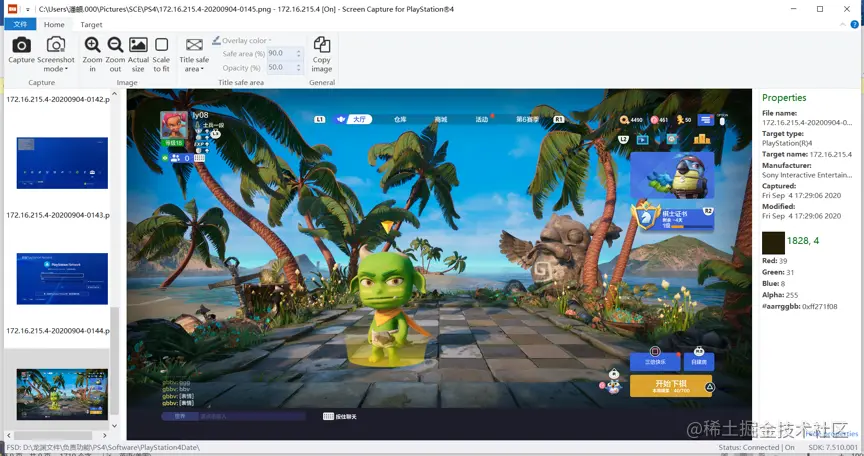Click the player avatar portrait in game image
864x456 pixels.
pos(174,125)
